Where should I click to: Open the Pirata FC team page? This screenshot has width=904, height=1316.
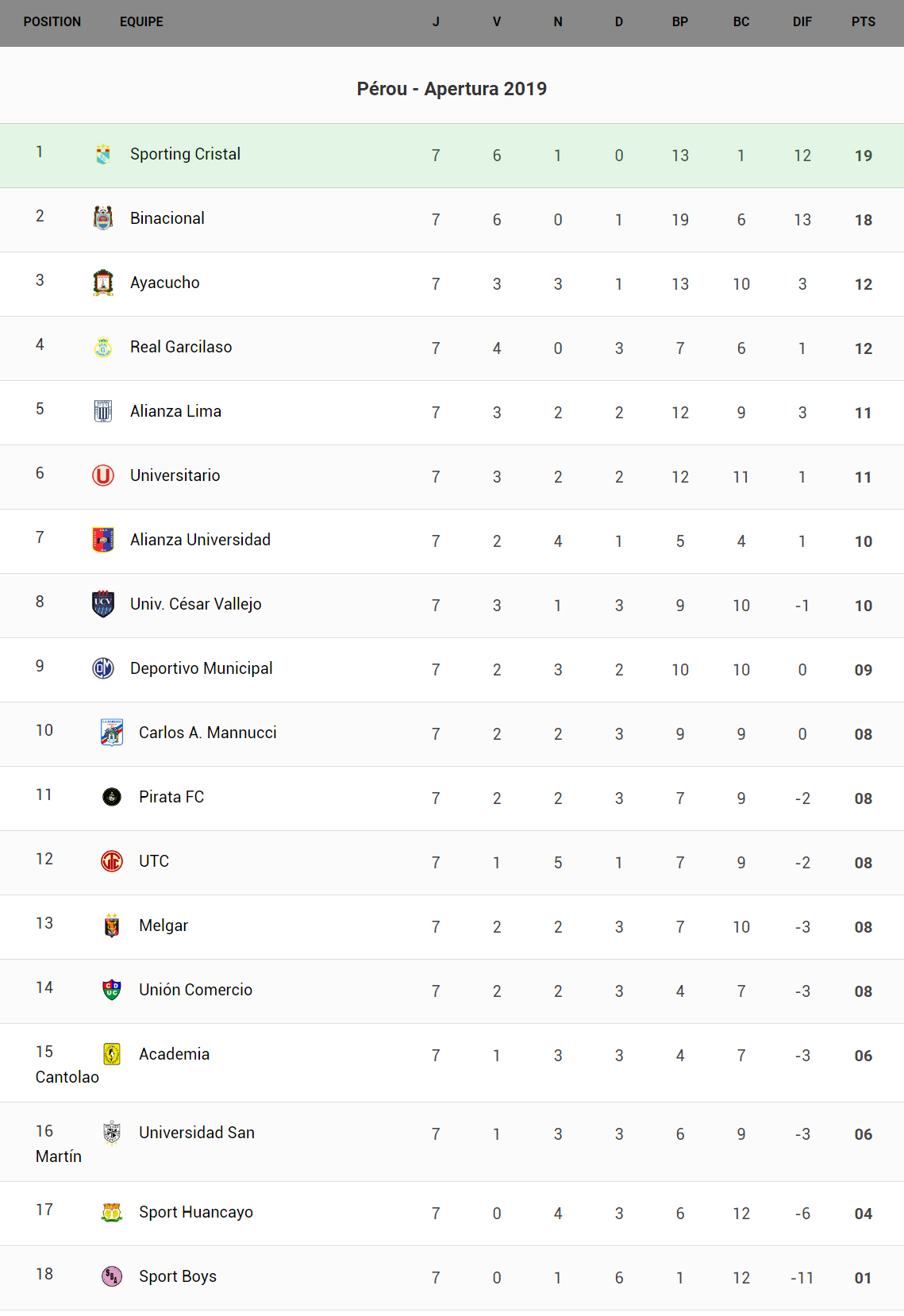click(x=171, y=797)
